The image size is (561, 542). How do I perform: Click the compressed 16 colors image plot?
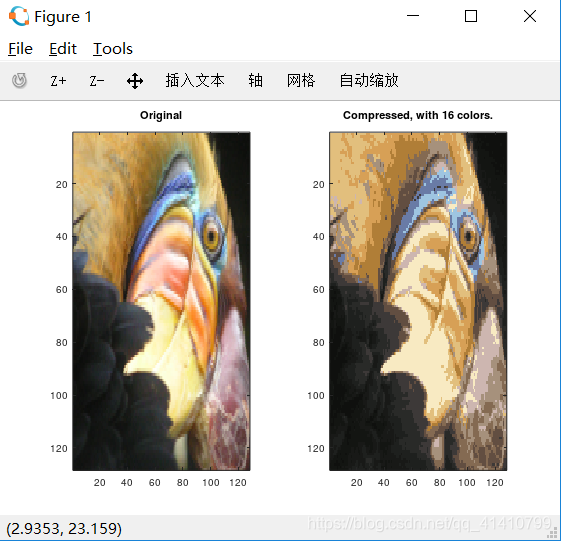pyautogui.click(x=418, y=301)
